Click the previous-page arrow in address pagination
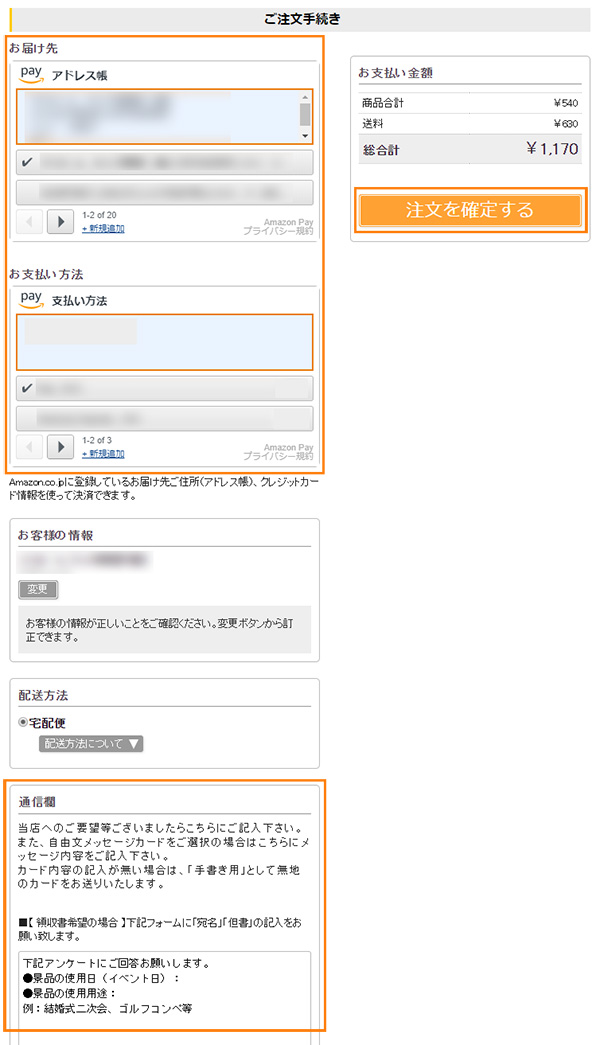Screen dimensions: 600x1045 pyautogui.click(x=29, y=221)
